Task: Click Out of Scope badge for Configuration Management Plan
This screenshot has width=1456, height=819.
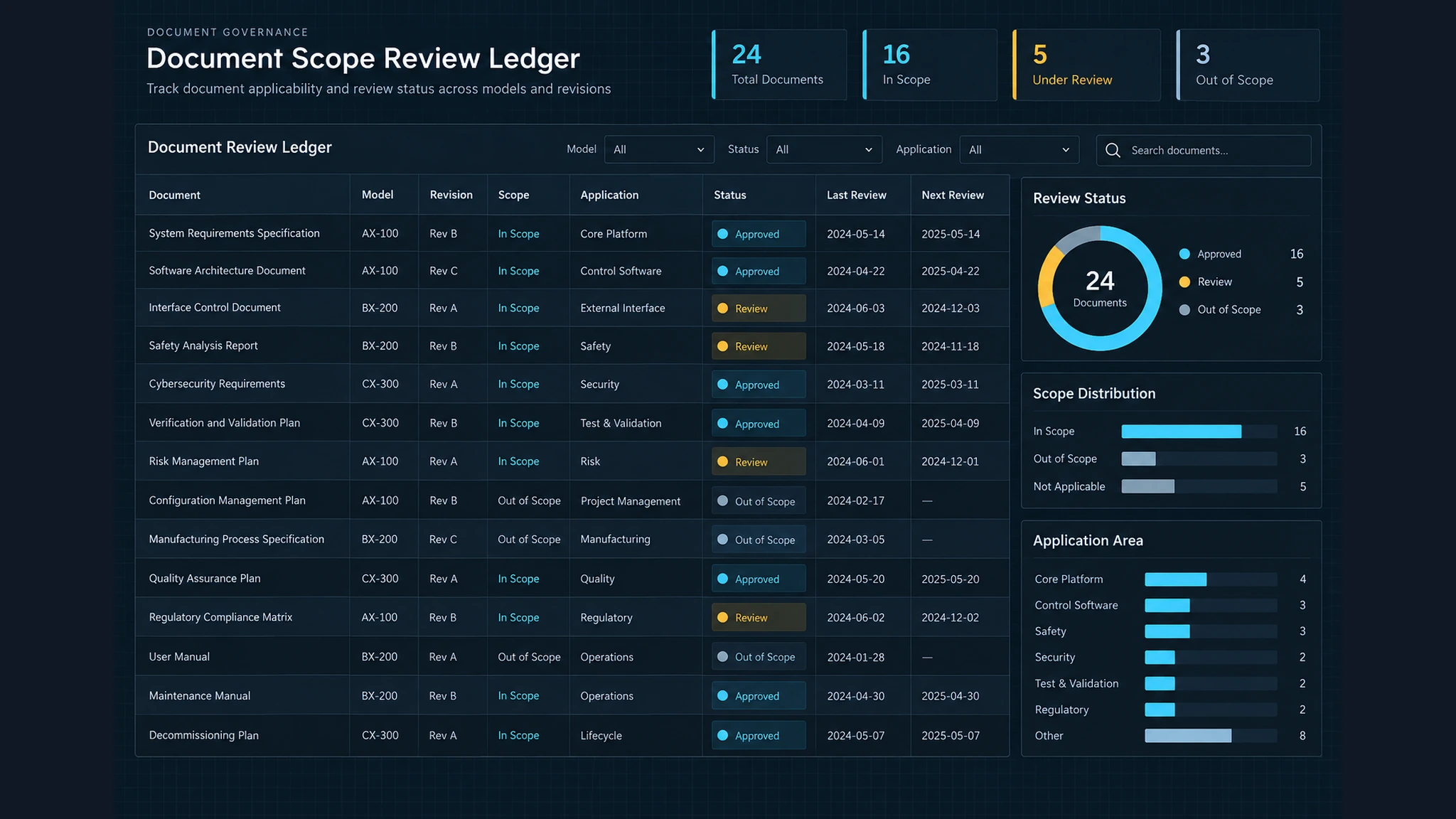Action: click(x=759, y=501)
